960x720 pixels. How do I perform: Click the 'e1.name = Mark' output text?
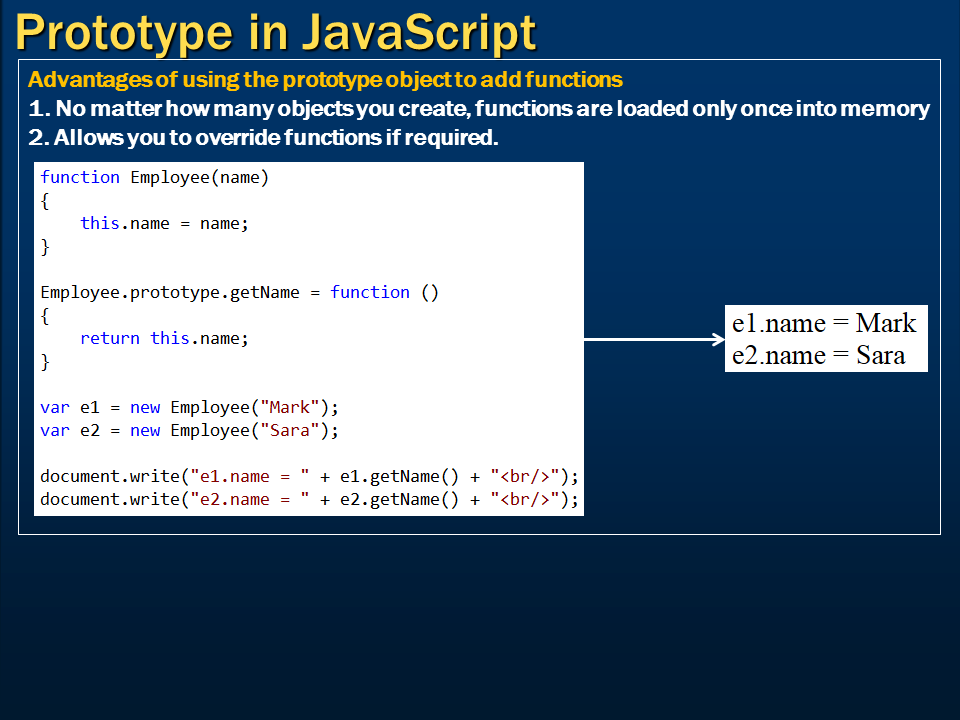(823, 323)
